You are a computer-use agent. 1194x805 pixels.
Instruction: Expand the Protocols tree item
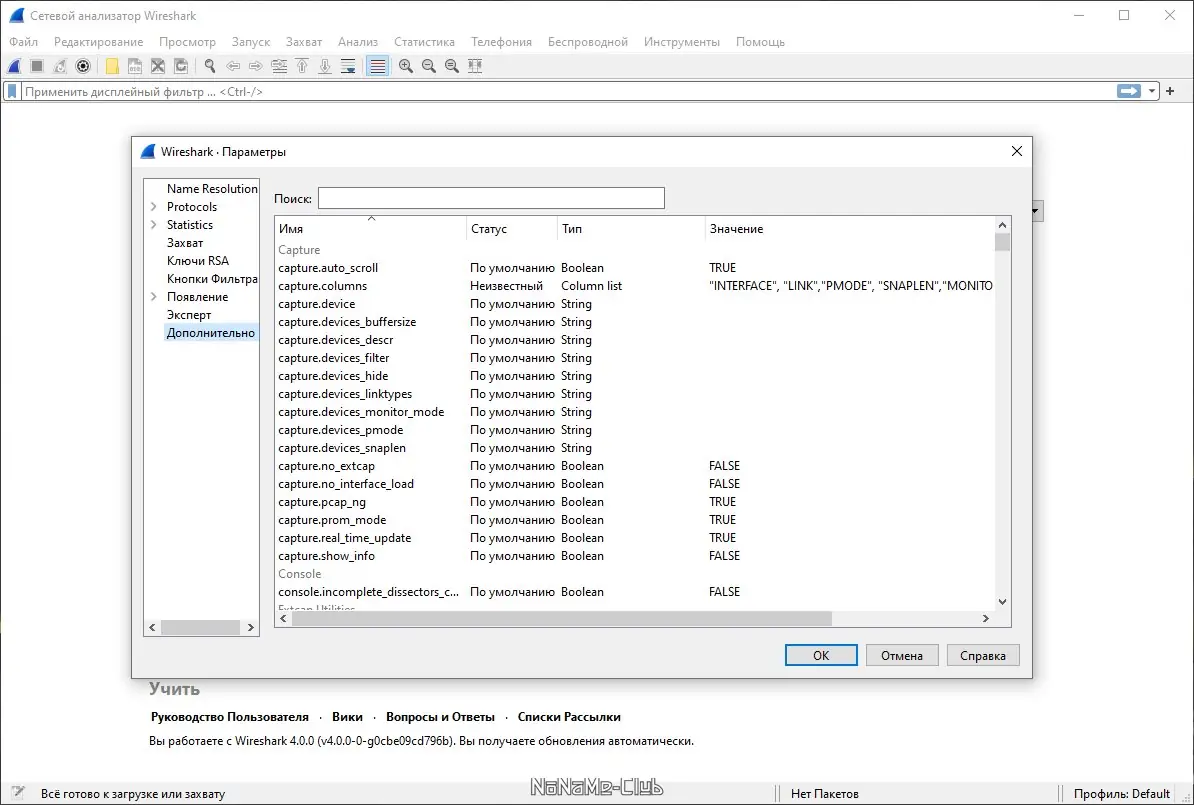coord(154,207)
